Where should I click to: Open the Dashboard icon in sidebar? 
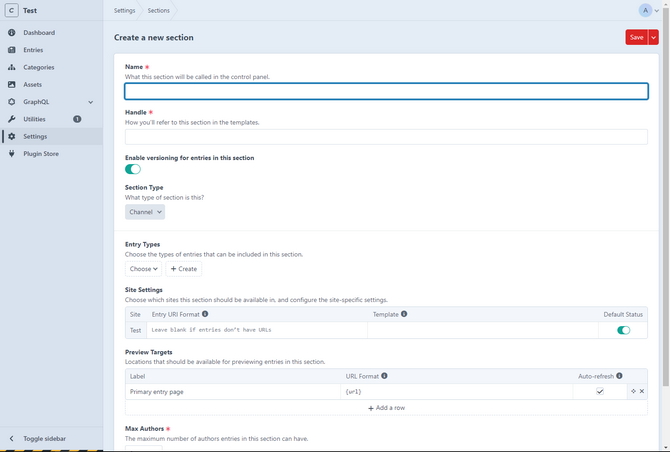[x=12, y=33]
